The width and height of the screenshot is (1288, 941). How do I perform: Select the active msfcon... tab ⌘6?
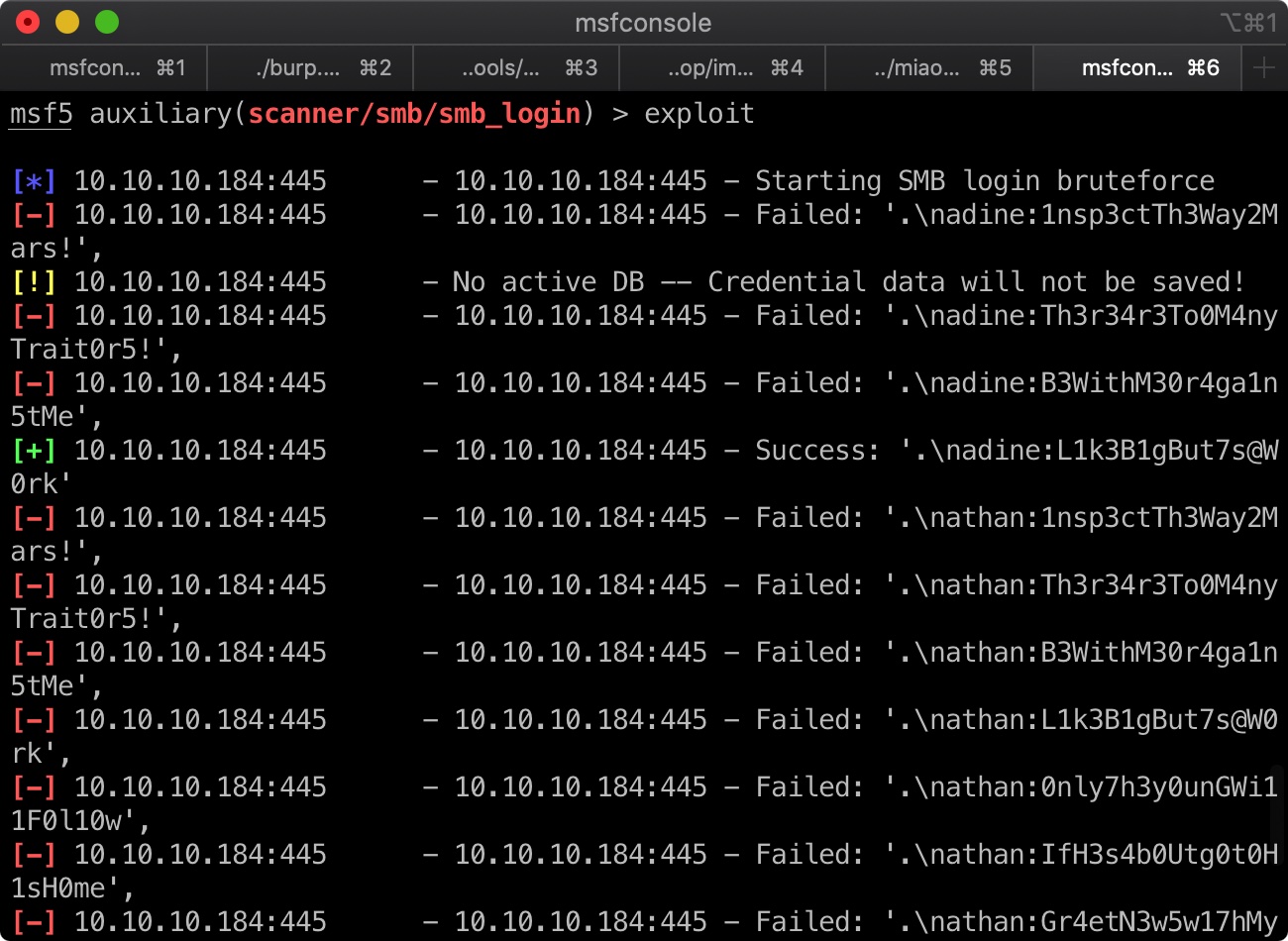tap(1138, 67)
